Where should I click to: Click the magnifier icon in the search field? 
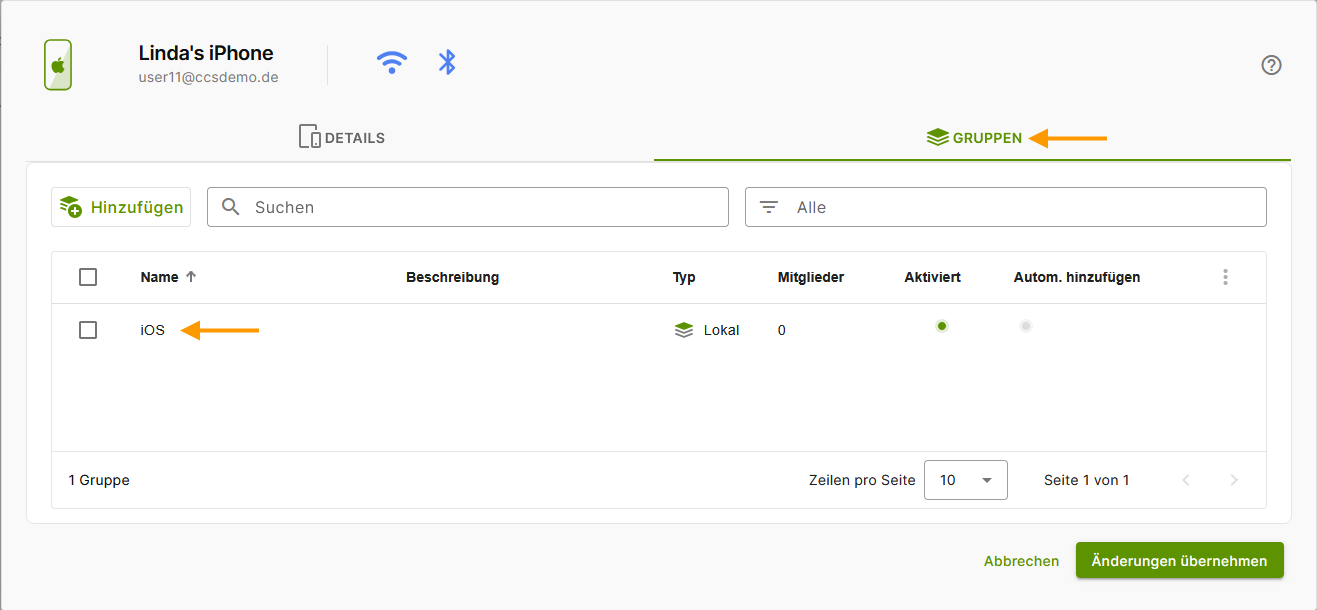(x=231, y=206)
